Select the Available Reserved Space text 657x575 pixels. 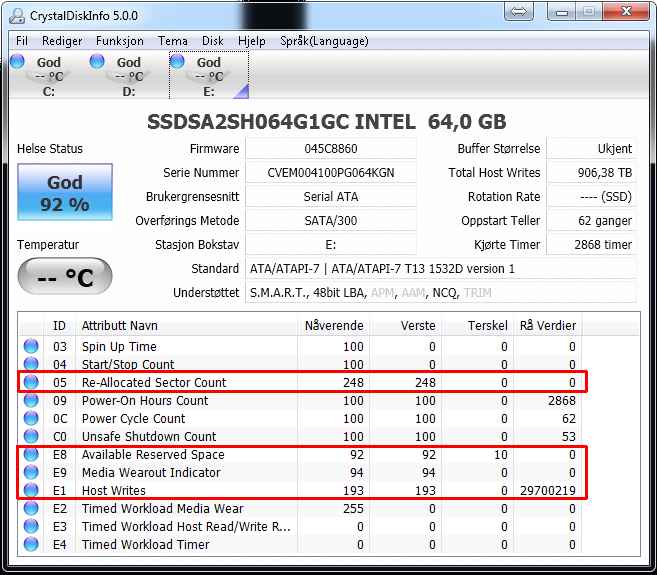(x=153, y=455)
